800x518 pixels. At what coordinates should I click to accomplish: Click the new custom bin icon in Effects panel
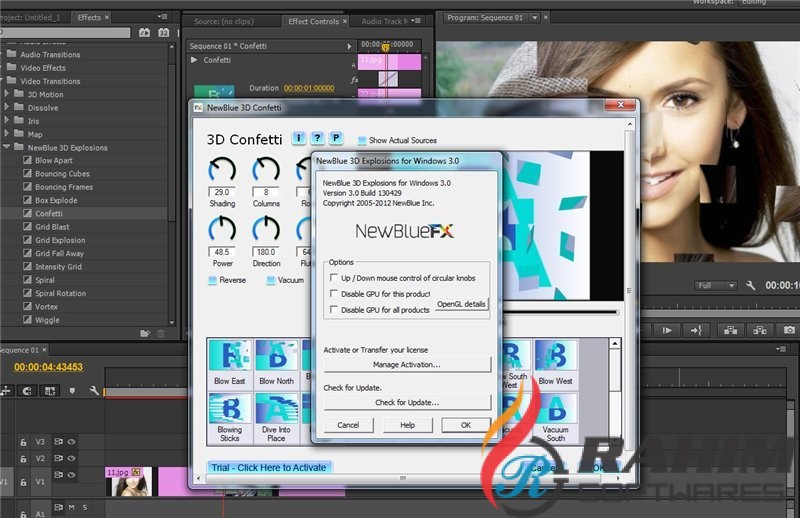tap(144, 333)
